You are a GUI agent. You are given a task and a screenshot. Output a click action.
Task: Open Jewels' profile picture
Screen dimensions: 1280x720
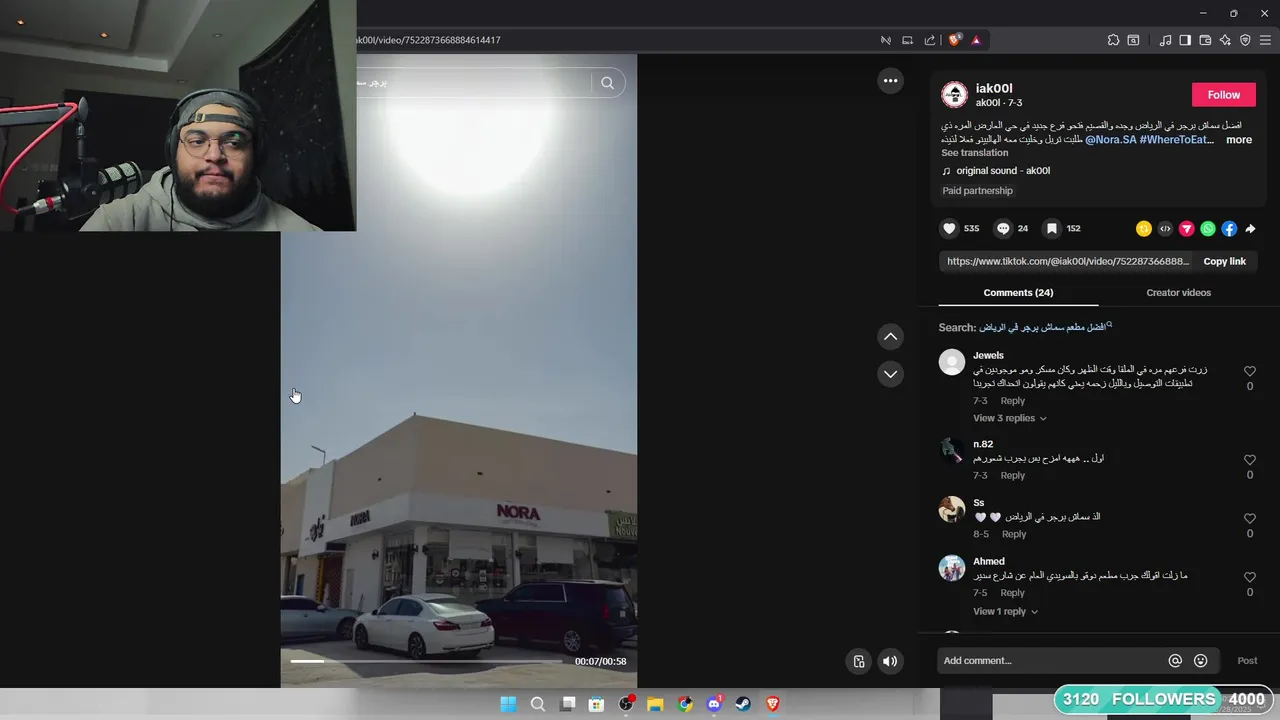[952, 362]
